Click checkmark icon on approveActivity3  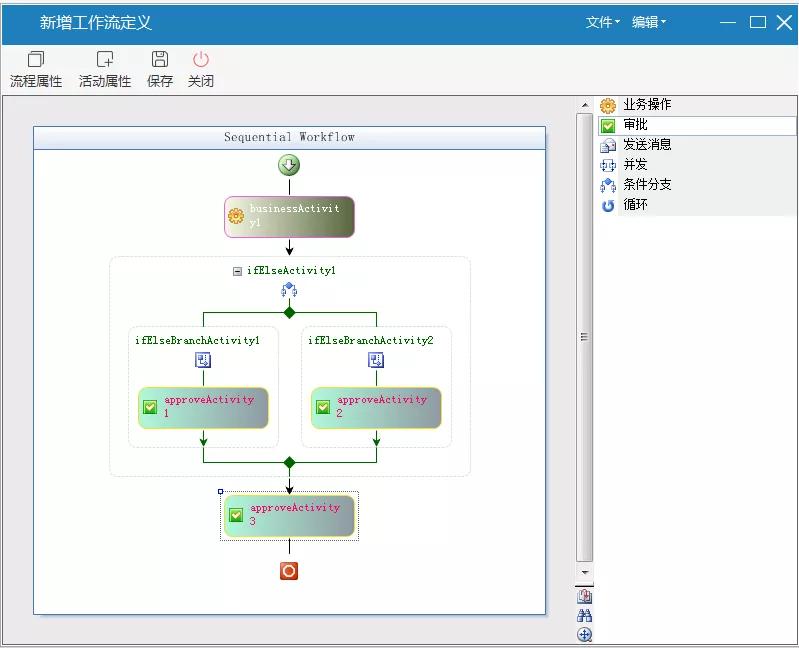coord(236,515)
